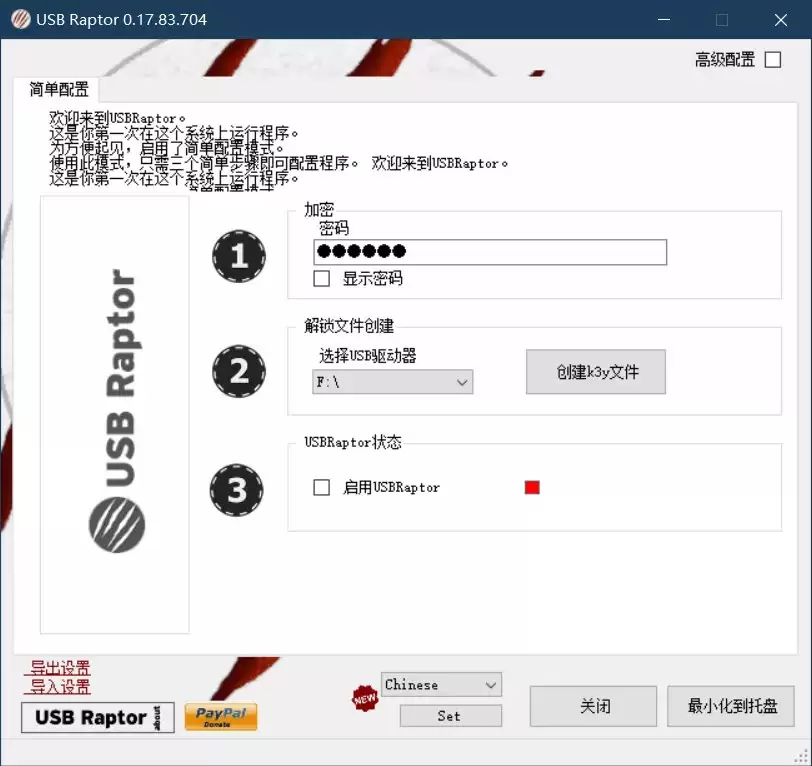
Task: Minimize the USB Raptor window
Action: [x=664, y=20]
